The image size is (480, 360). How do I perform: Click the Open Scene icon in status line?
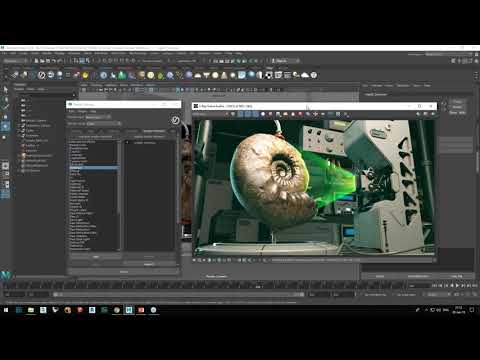42,61
